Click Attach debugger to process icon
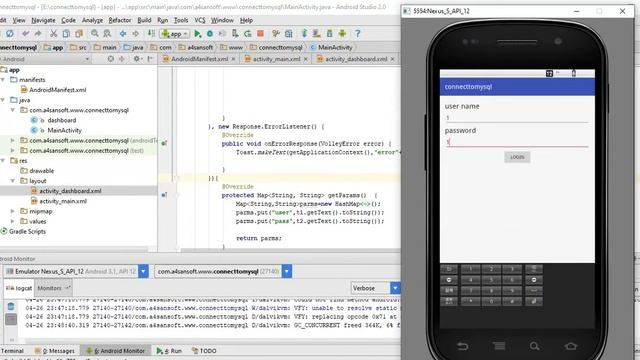The image size is (640, 360). [x=235, y=33]
